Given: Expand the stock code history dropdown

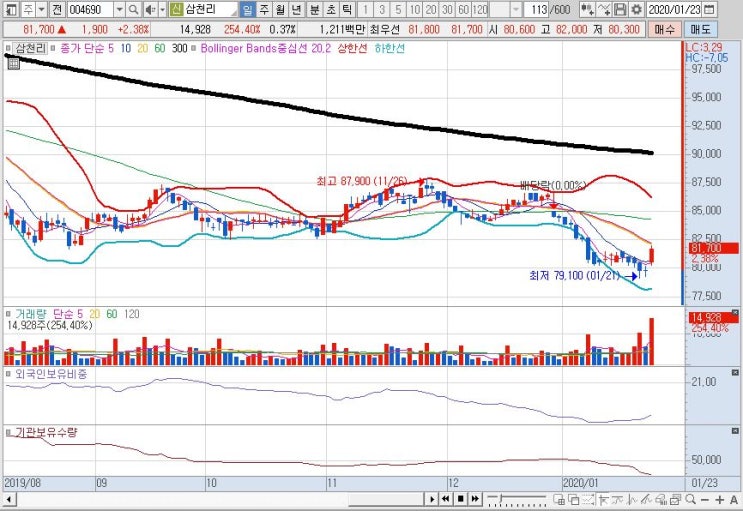Looking at the screenshot, I should pos(120,9).
